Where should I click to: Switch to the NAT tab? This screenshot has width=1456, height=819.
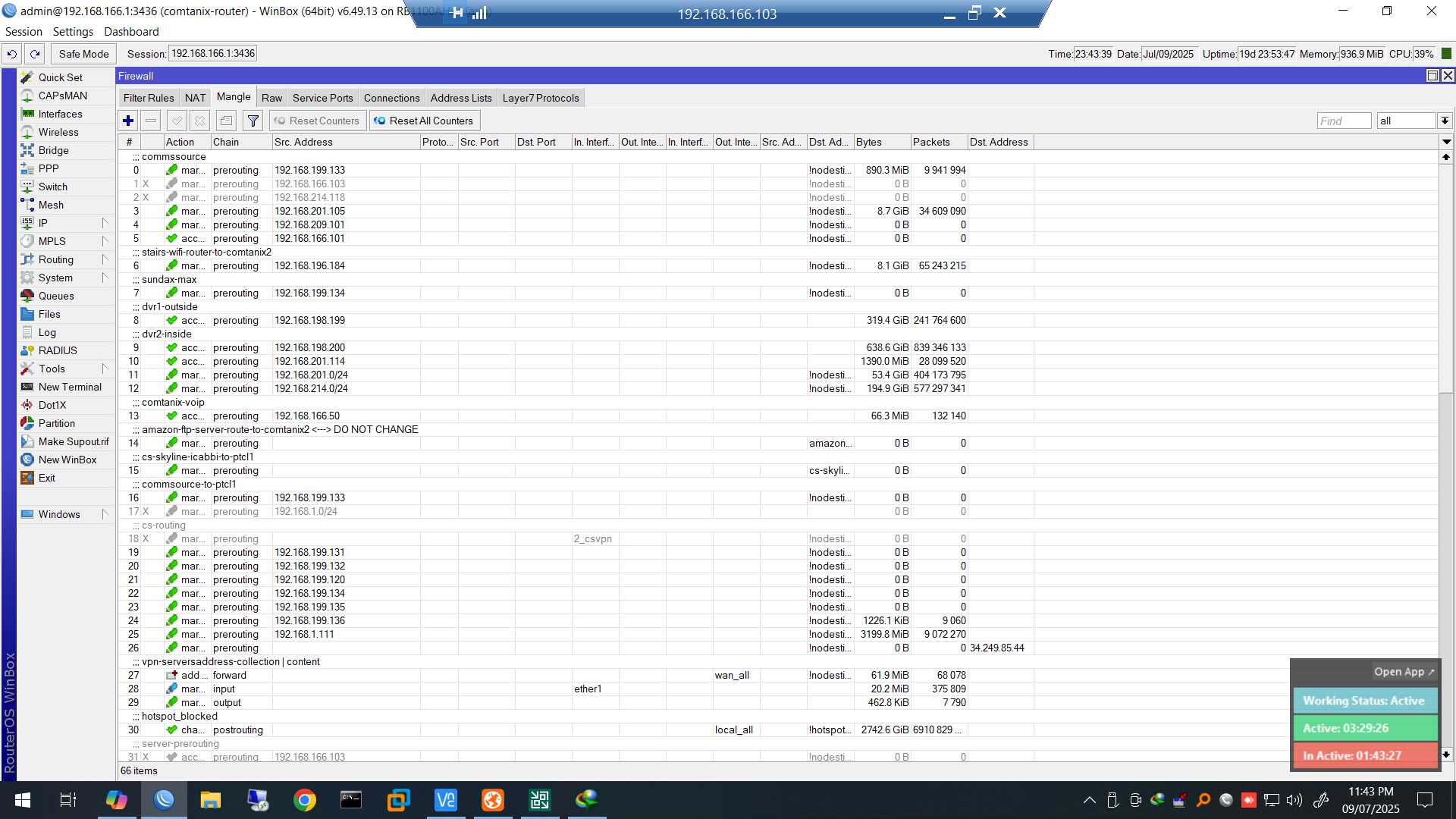195,98
